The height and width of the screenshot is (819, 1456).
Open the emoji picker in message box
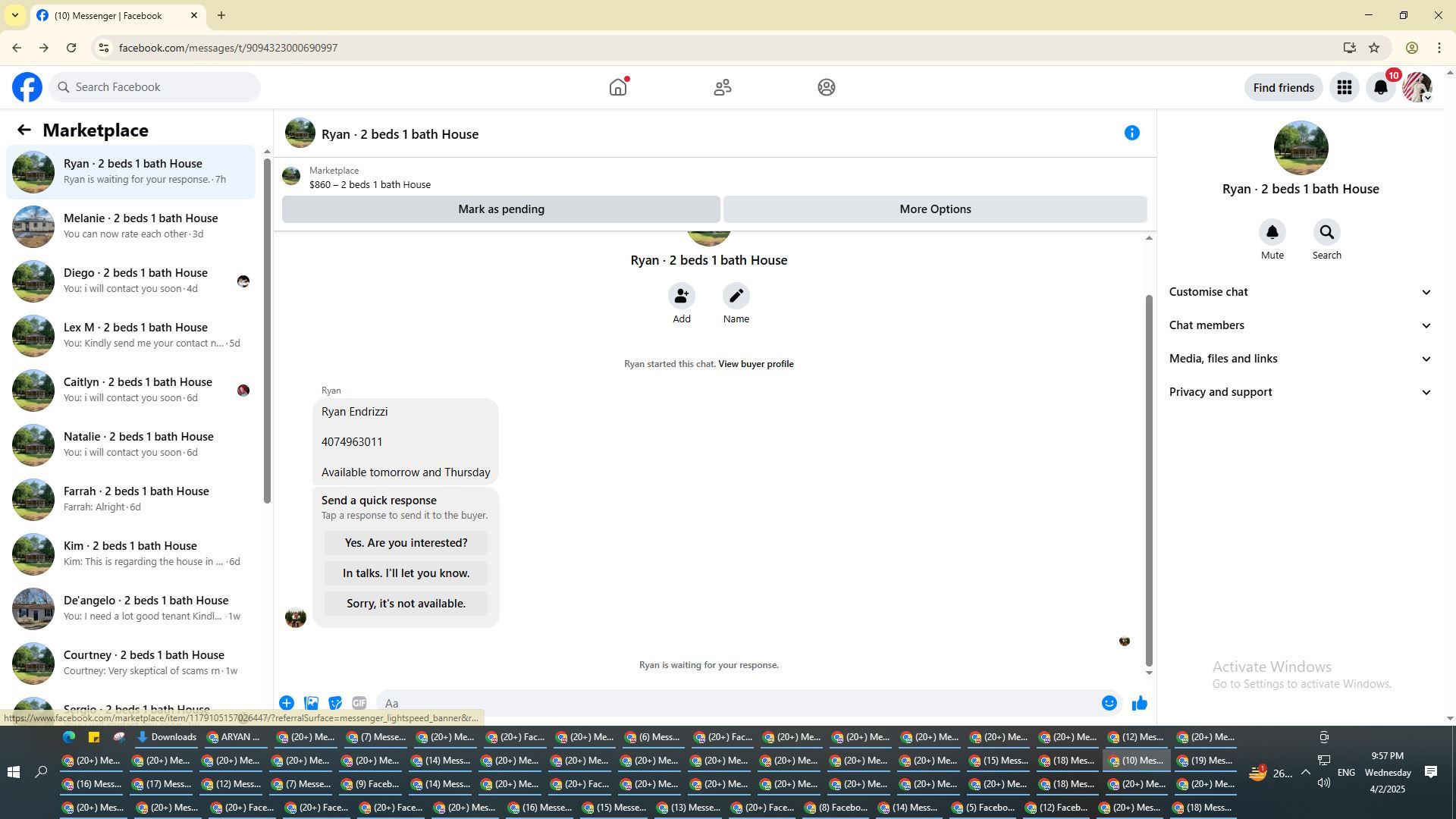tap(1109, 703)
